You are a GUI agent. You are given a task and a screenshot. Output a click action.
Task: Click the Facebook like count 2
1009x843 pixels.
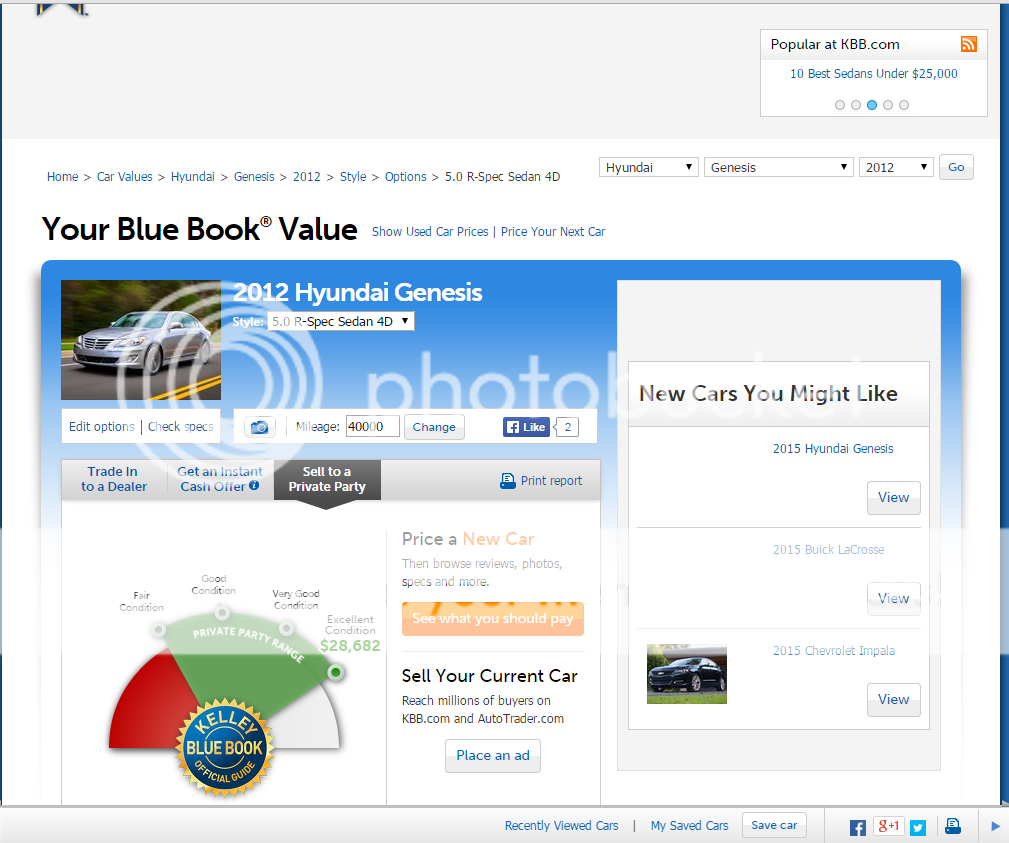(568, 427)
